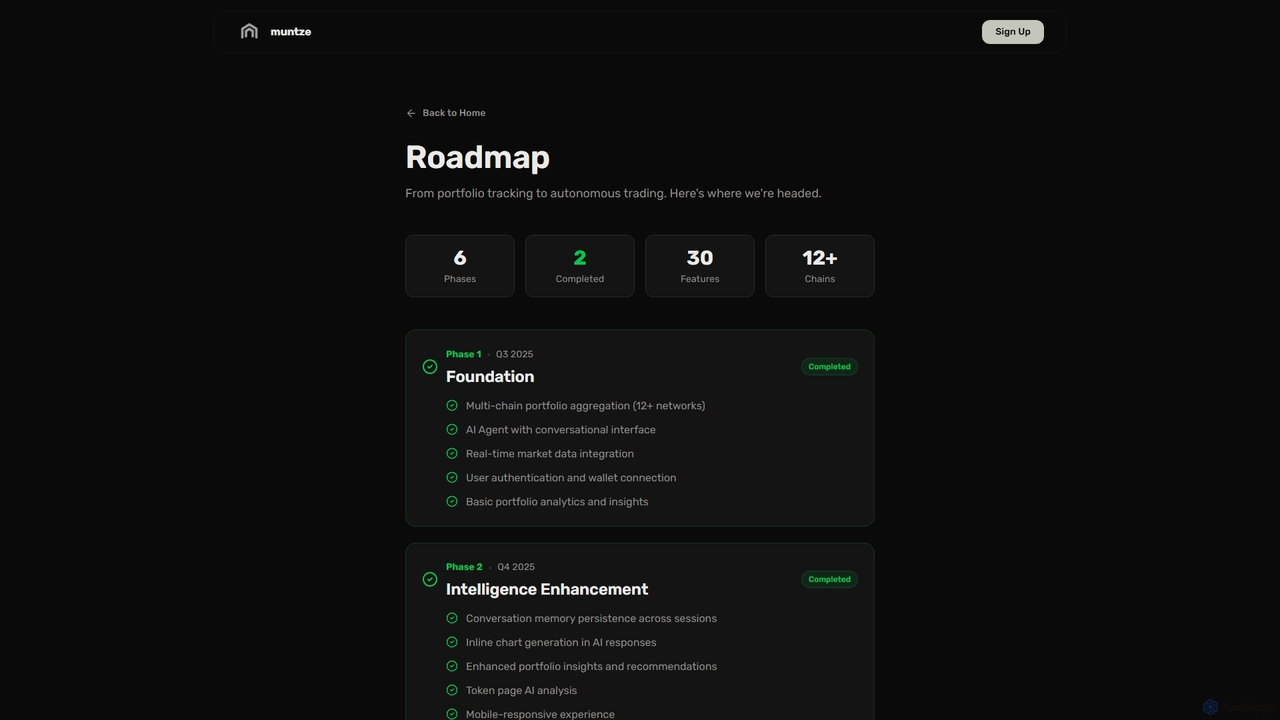
Task: Select the 2 Completed stat card
Action: click(x=580, y=266)
